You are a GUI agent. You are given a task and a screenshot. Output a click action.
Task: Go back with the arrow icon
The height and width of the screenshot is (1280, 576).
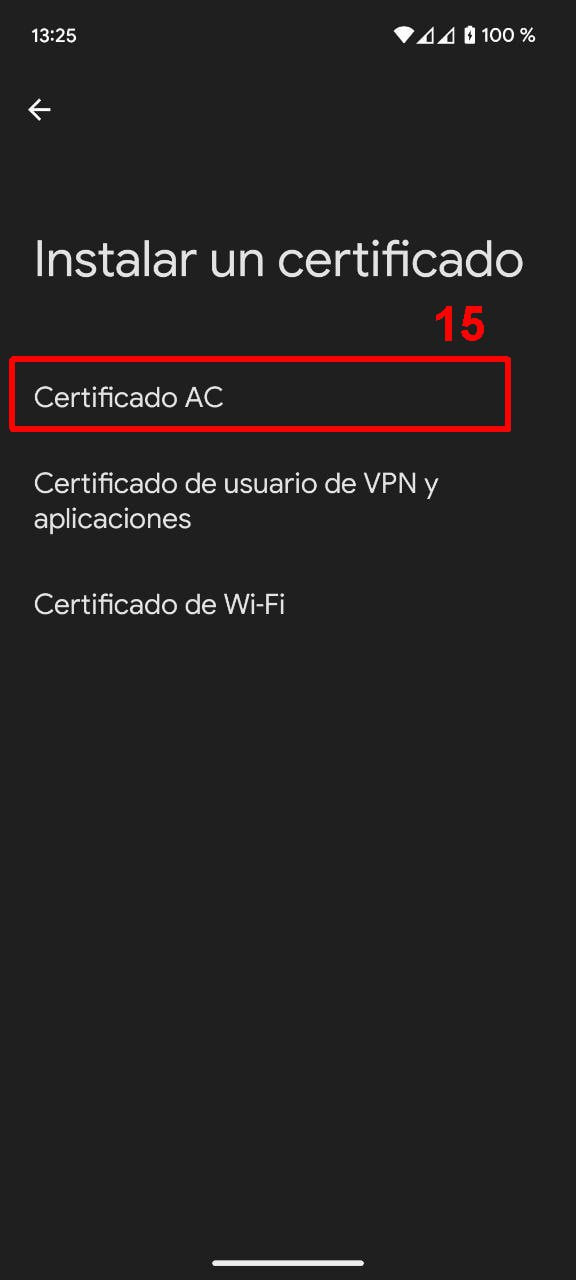[x=39, y=110]
